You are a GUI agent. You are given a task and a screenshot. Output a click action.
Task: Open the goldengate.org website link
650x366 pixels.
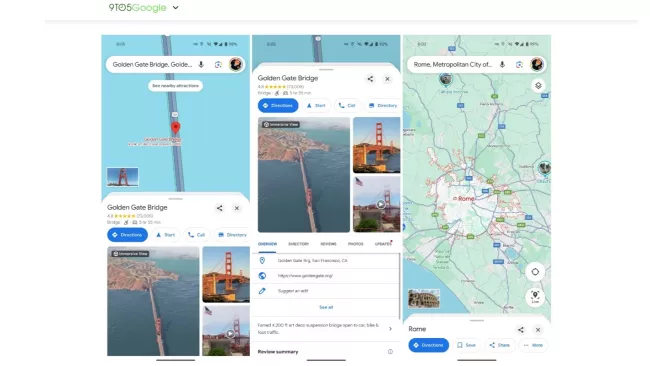(x=305, y=276)
